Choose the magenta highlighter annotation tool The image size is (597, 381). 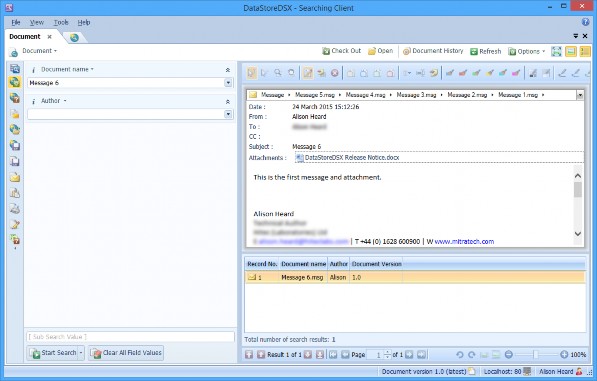point(516,73)
